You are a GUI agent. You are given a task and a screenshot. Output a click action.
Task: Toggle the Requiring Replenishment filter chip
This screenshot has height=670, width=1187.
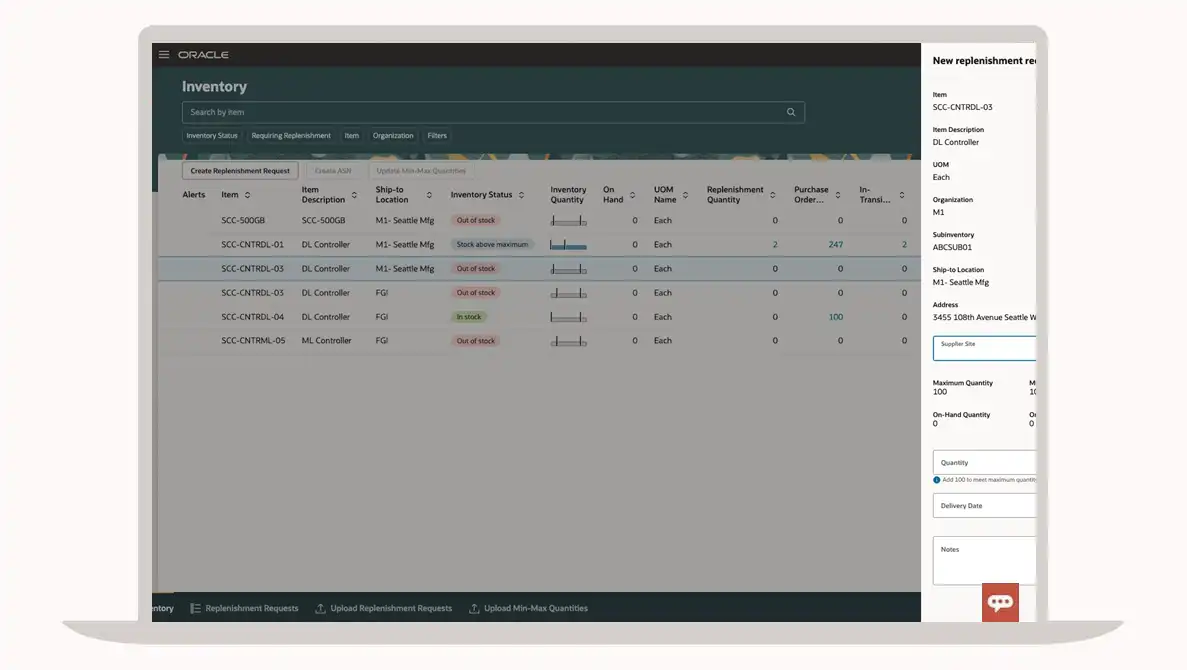(291, 136)
